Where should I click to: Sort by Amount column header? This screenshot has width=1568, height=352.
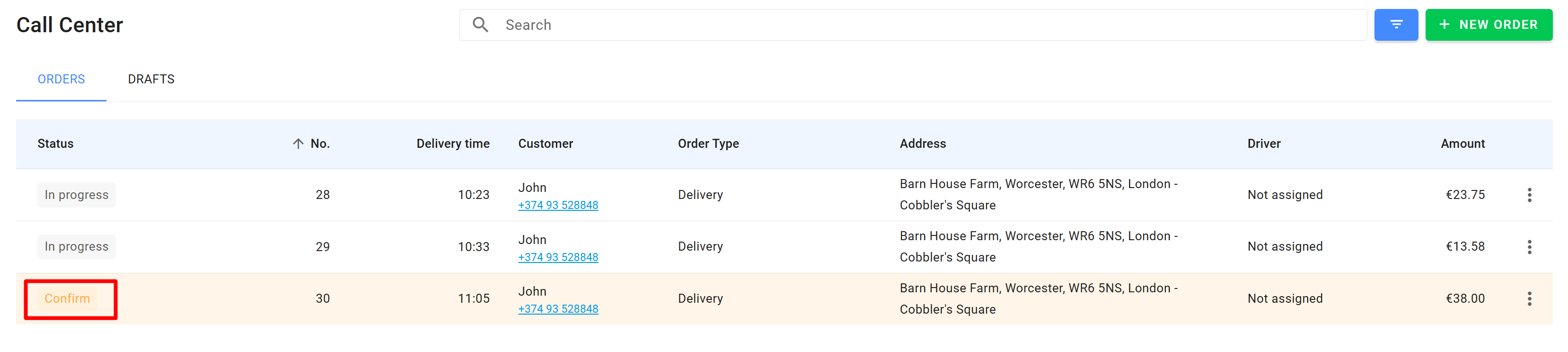[1462, 144]
